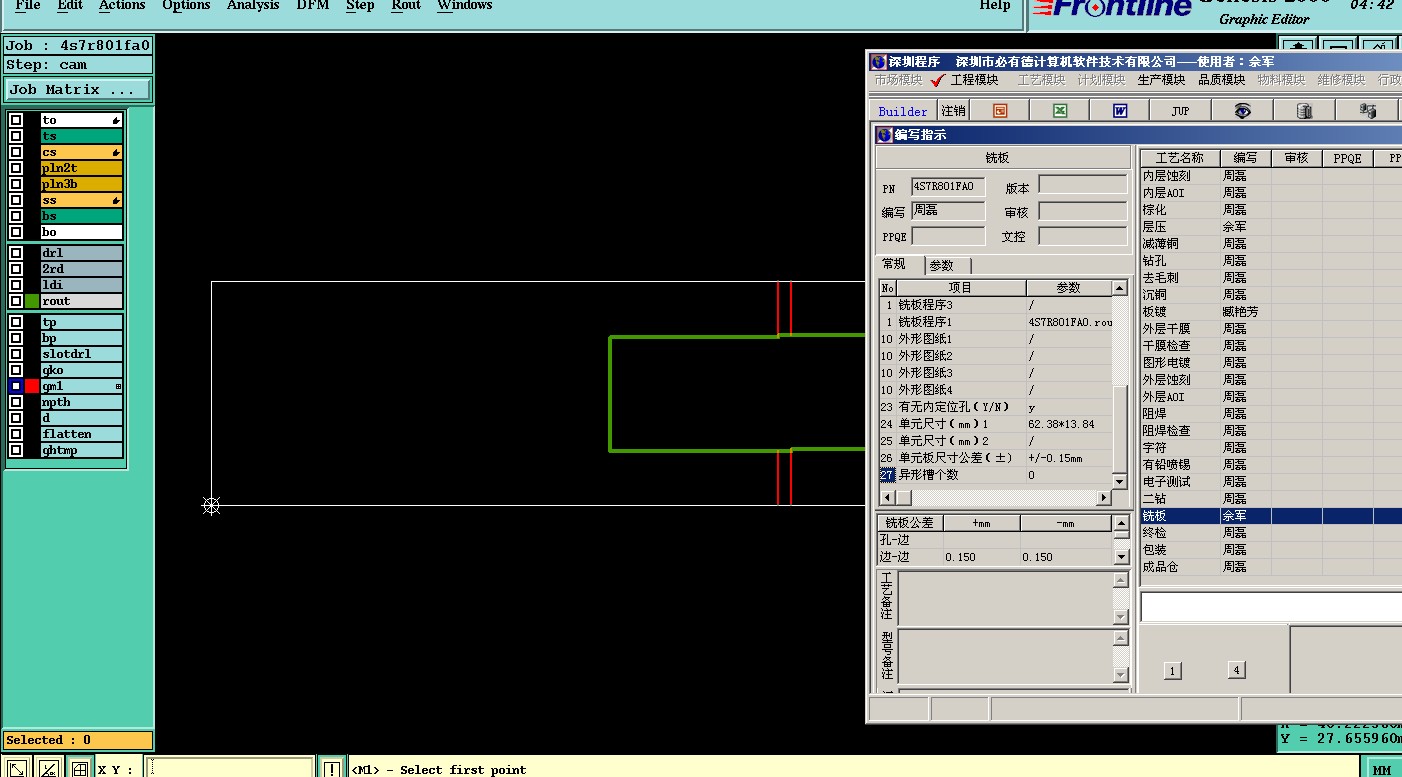The image size is (1402, 777).
Task: Click the red color swatch of gm1 layer
Action: click(32, 386)
